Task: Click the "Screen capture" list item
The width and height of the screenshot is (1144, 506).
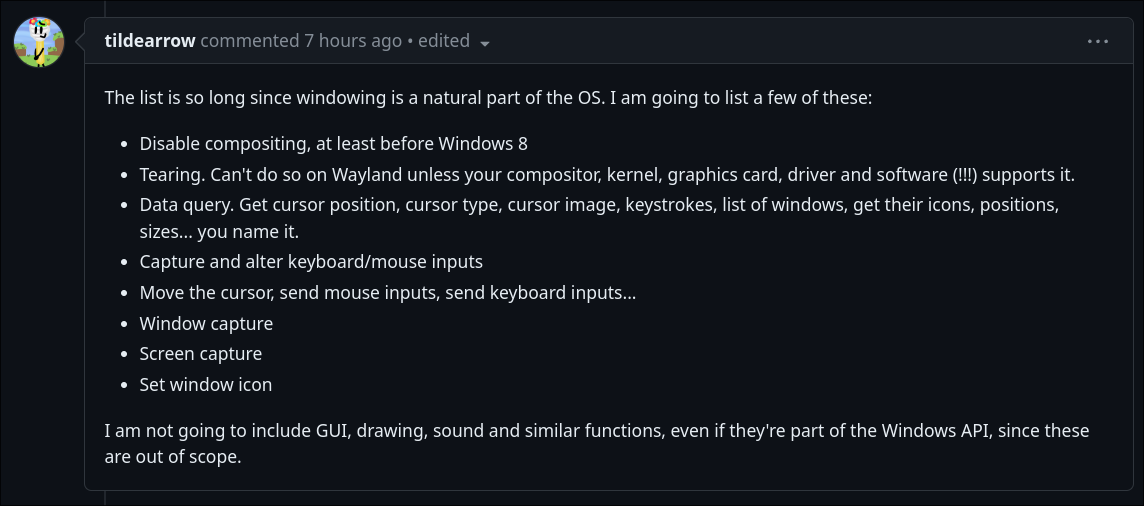Action: tap(200, 353)
